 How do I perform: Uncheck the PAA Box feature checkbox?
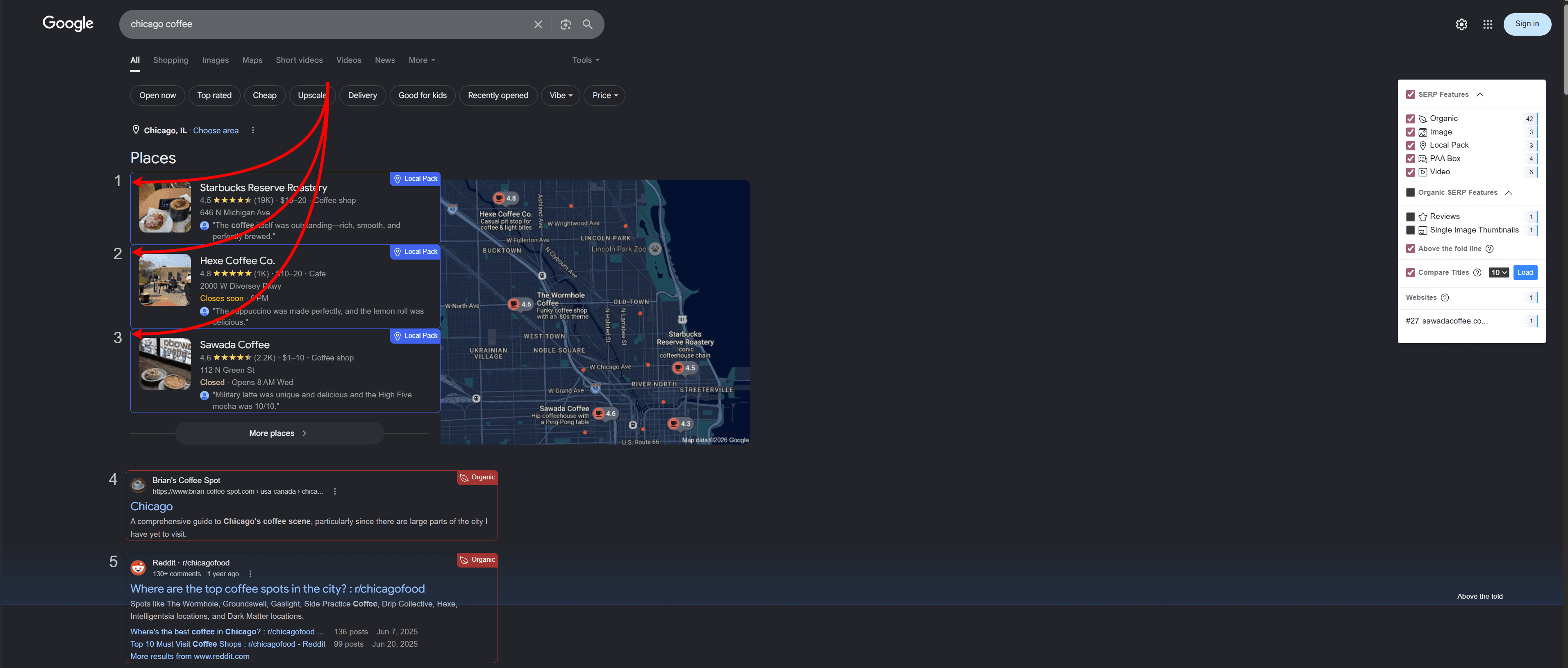(x=1410, y=158)
